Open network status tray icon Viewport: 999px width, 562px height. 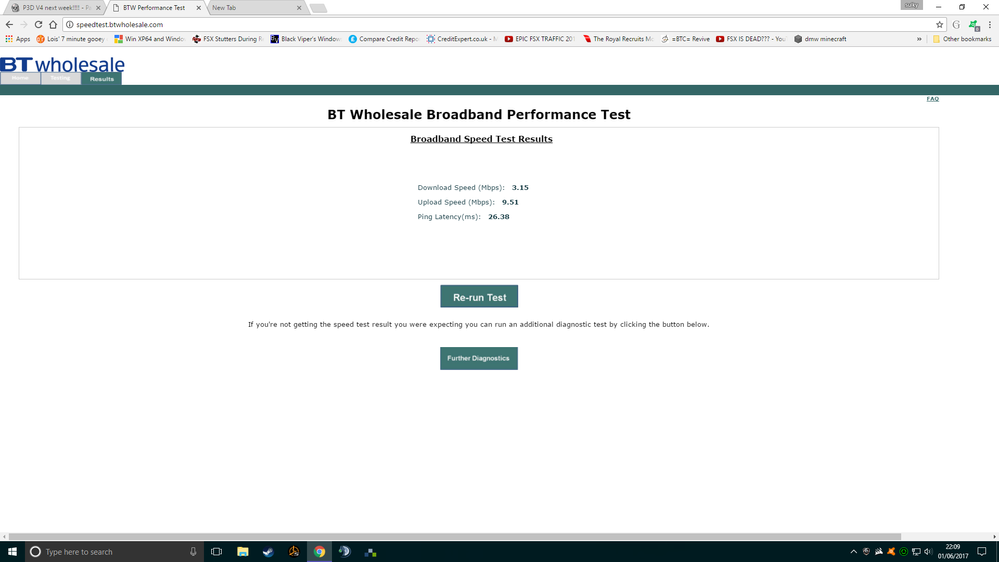click(x=916, y=552)
